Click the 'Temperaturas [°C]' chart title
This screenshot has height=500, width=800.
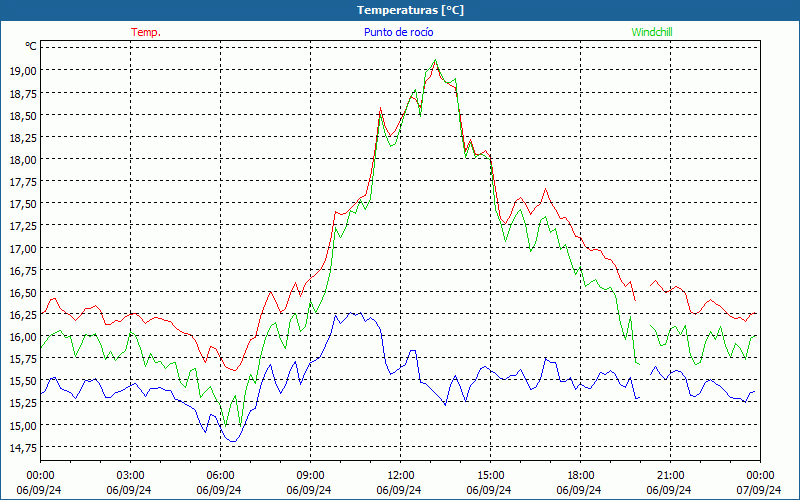point(410,10)
